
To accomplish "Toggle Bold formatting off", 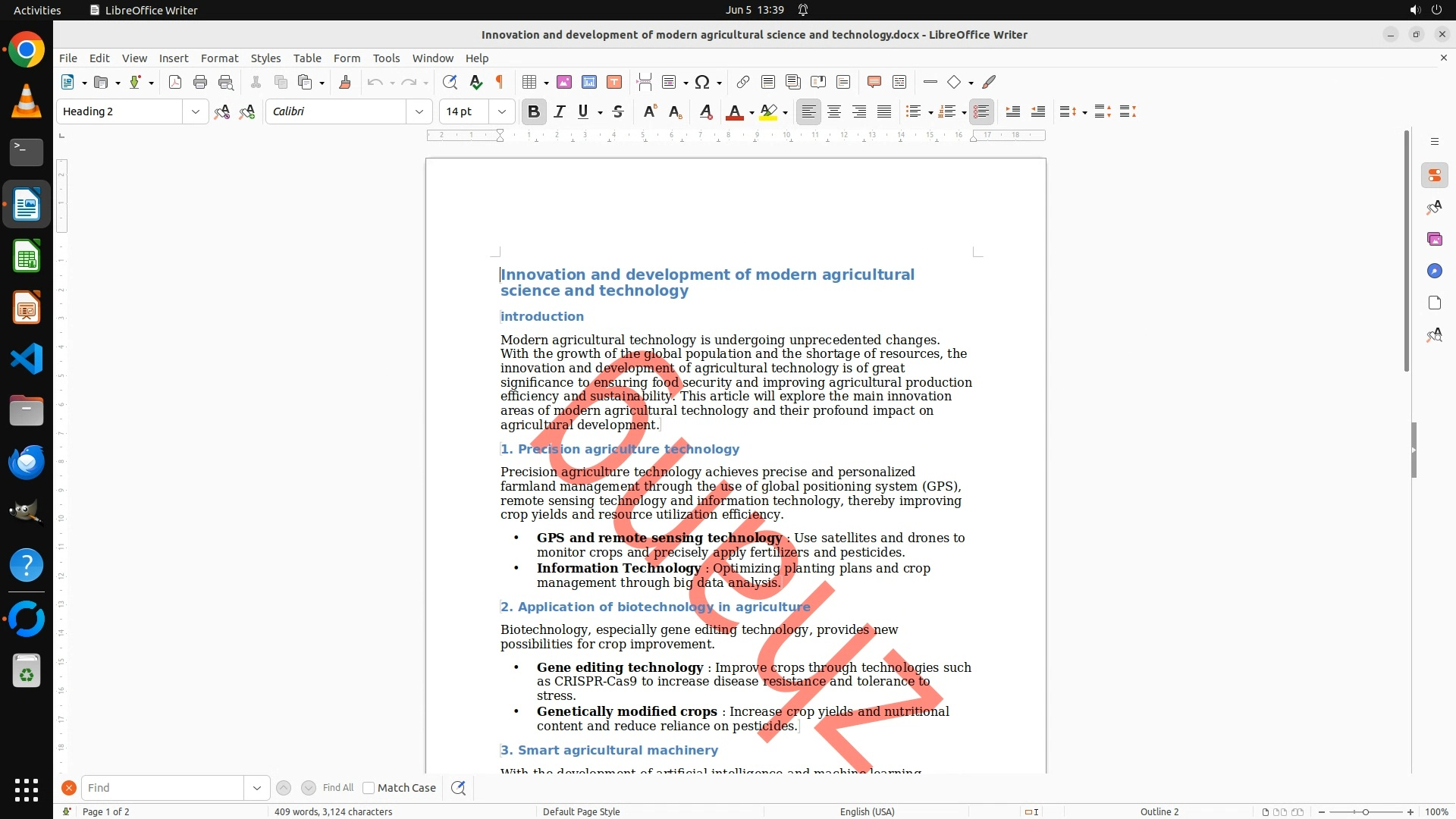I will (x=533, y=111).
